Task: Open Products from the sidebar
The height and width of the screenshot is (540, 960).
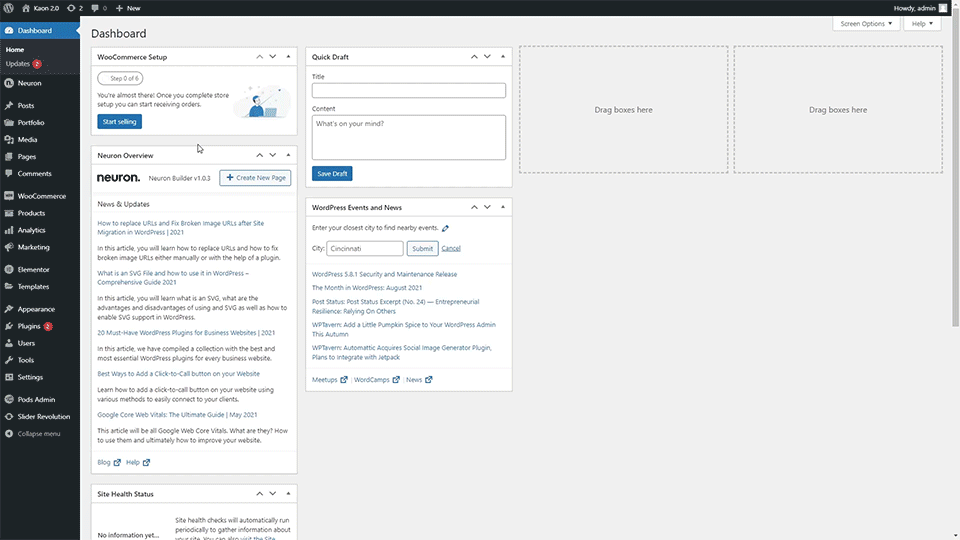Action: (x=40, y=213)
